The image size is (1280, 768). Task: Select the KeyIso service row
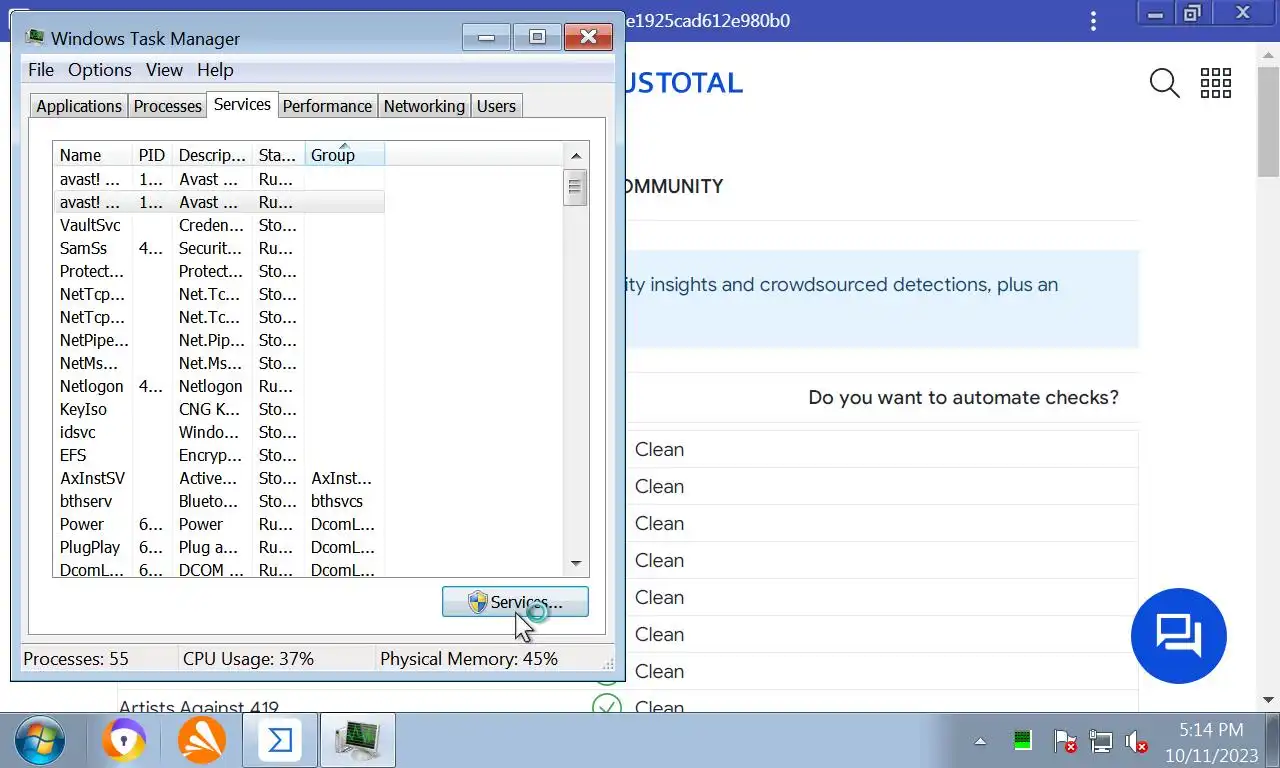[219, 409]
